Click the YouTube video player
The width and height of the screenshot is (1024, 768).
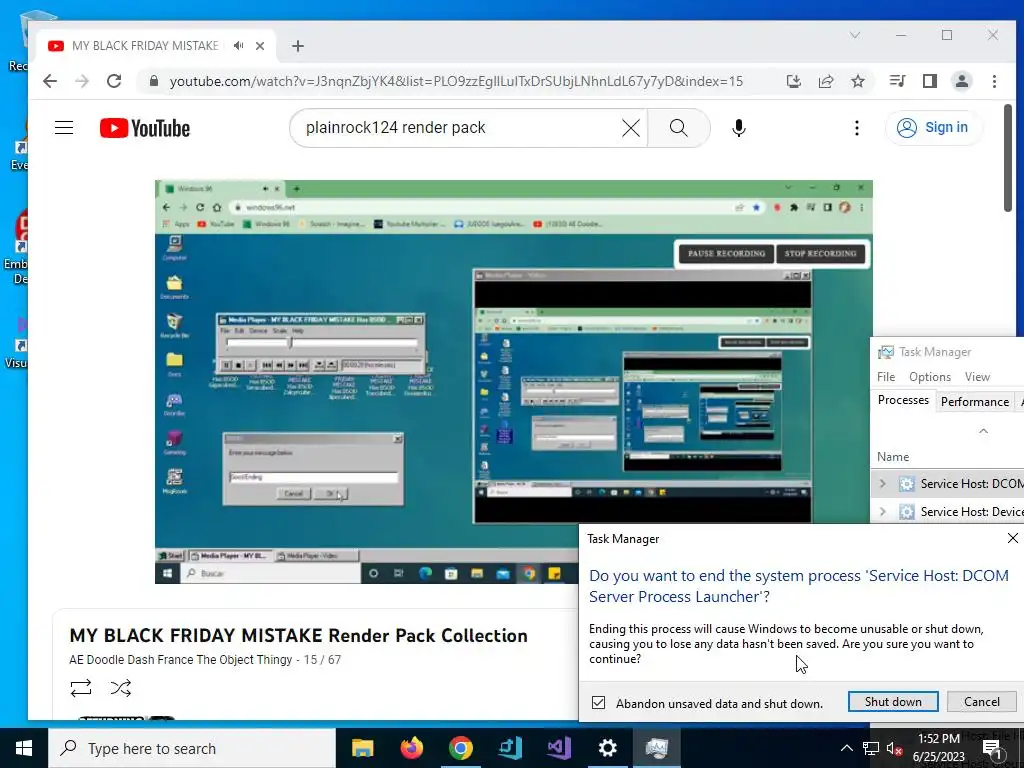tap(513, 381)
